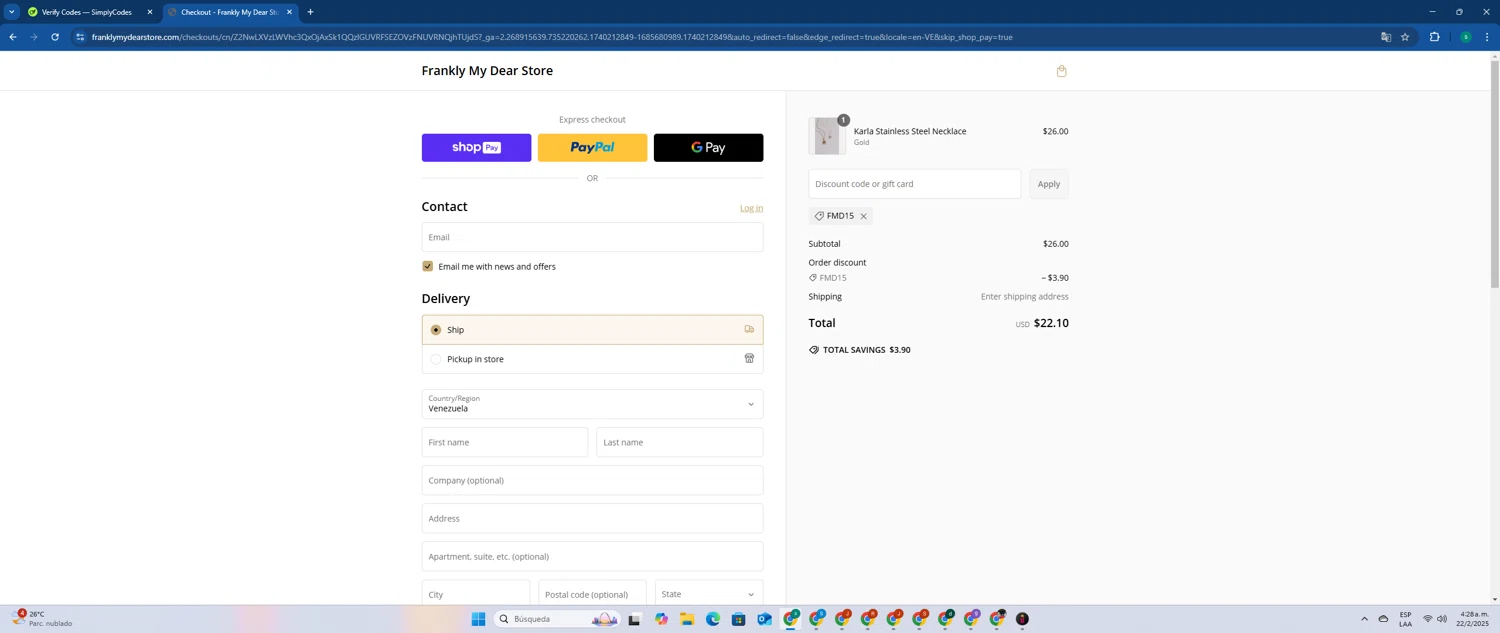Open a new browser tab
This screenshot has height=633, width=1500.
[x=310, y=12]
